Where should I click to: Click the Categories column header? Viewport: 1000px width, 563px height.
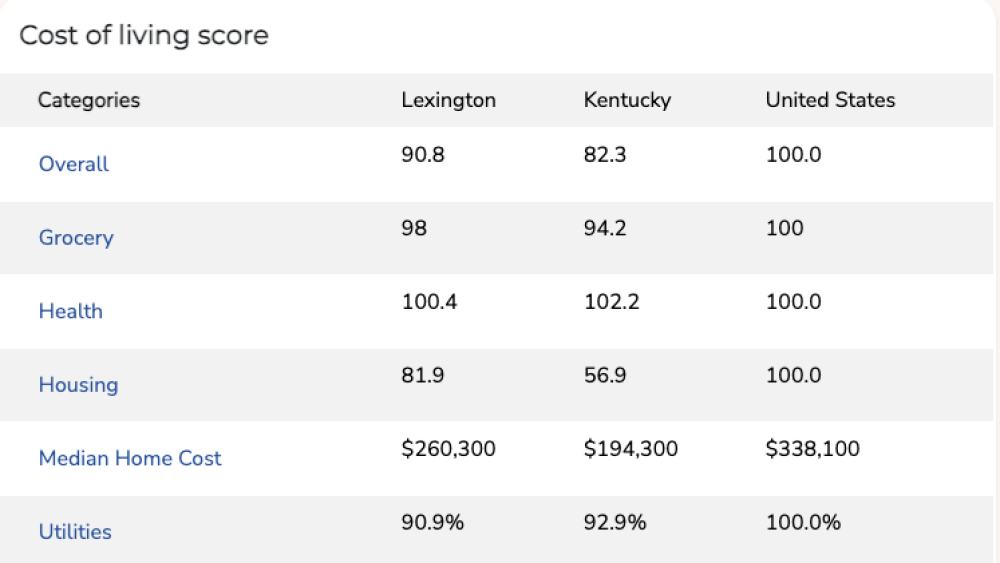89,100
